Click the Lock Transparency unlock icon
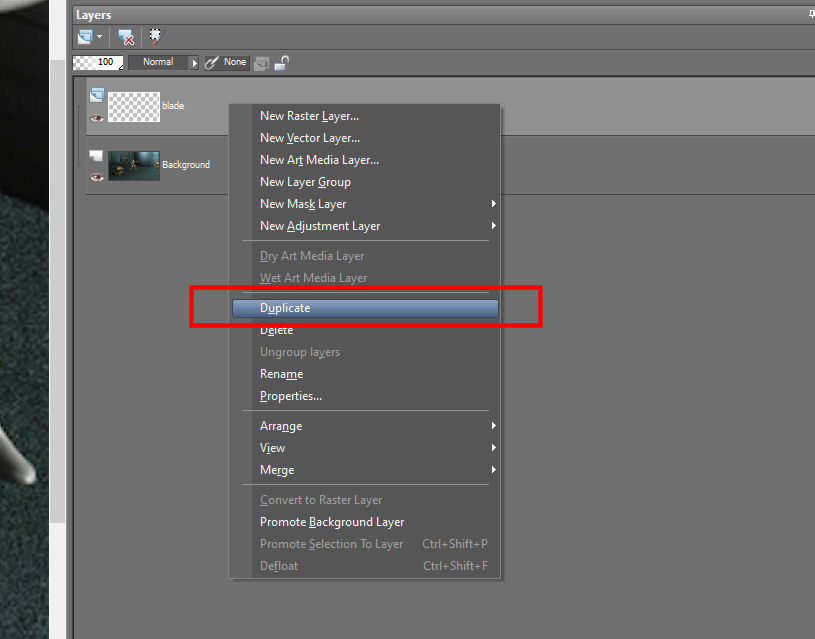The image size is (815, 639). coord(282,63)
